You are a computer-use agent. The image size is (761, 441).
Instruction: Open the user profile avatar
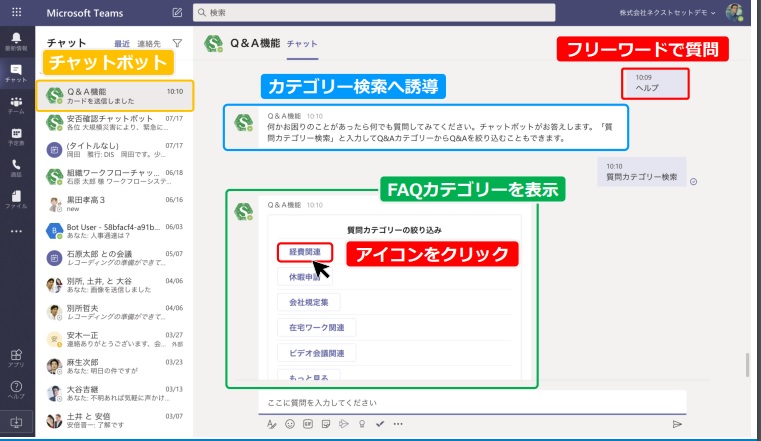(x=734, y=12)
